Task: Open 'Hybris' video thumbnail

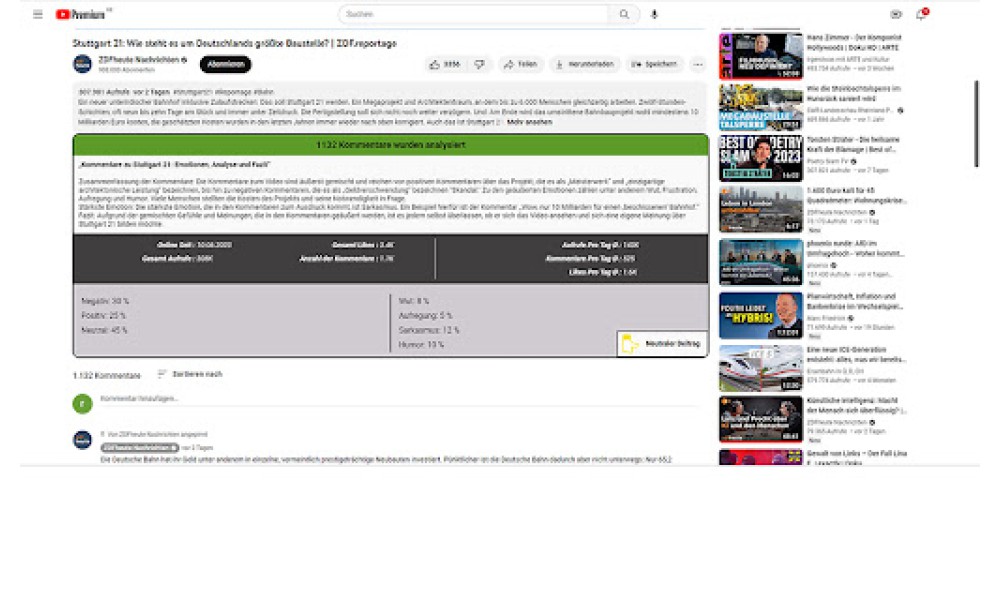Action: point(761,316)
